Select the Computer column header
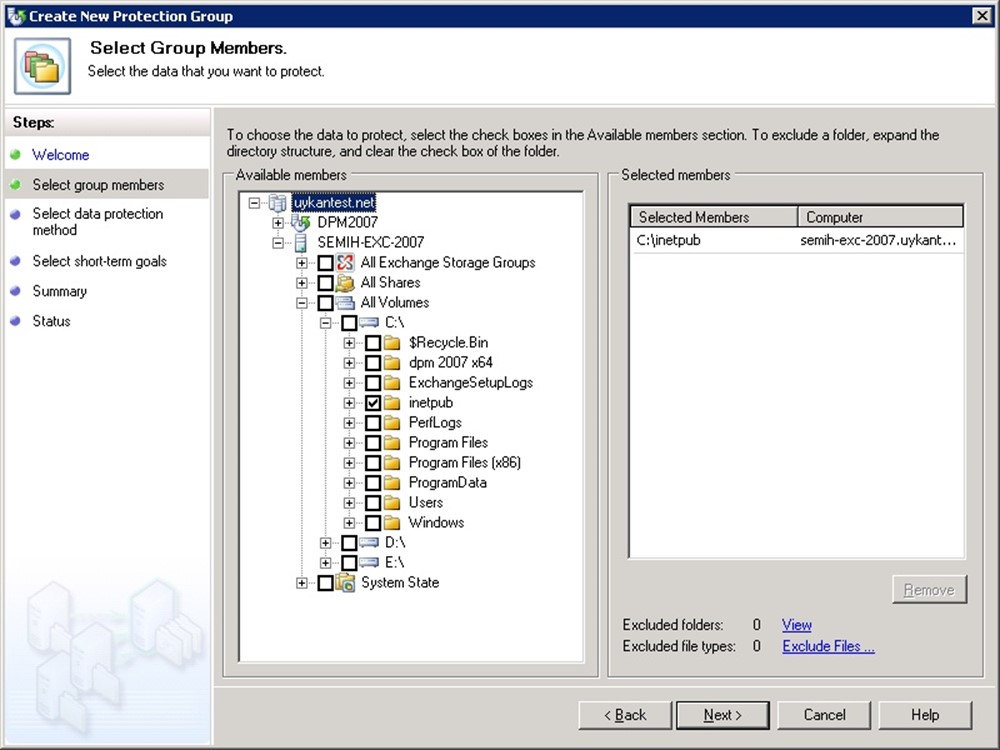 [880, 217]
